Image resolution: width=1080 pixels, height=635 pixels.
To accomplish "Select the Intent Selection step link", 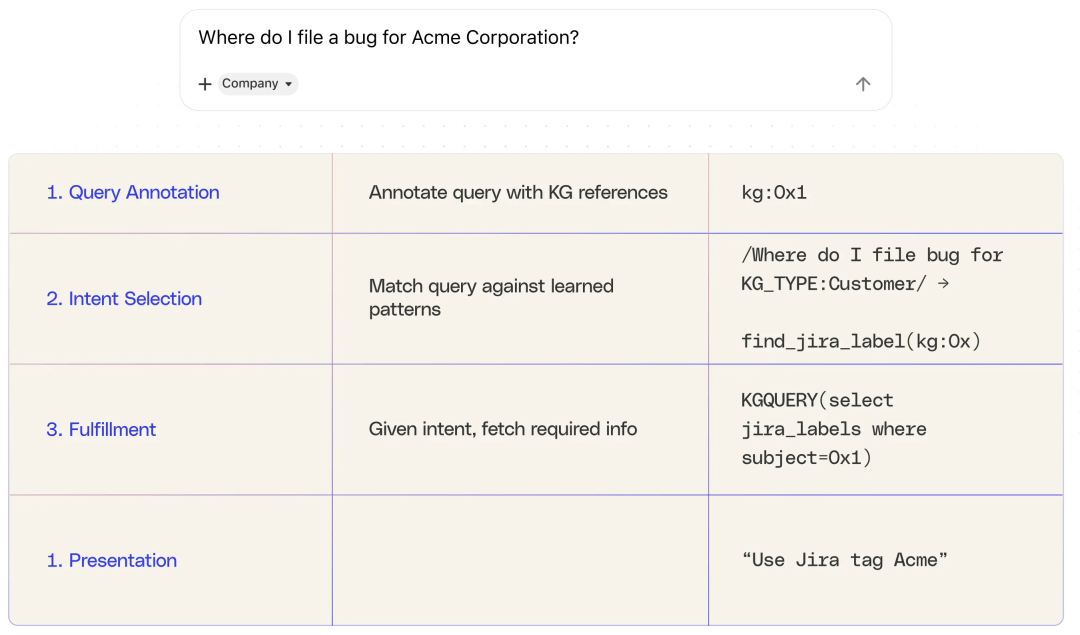I will (x=124, y=299).
